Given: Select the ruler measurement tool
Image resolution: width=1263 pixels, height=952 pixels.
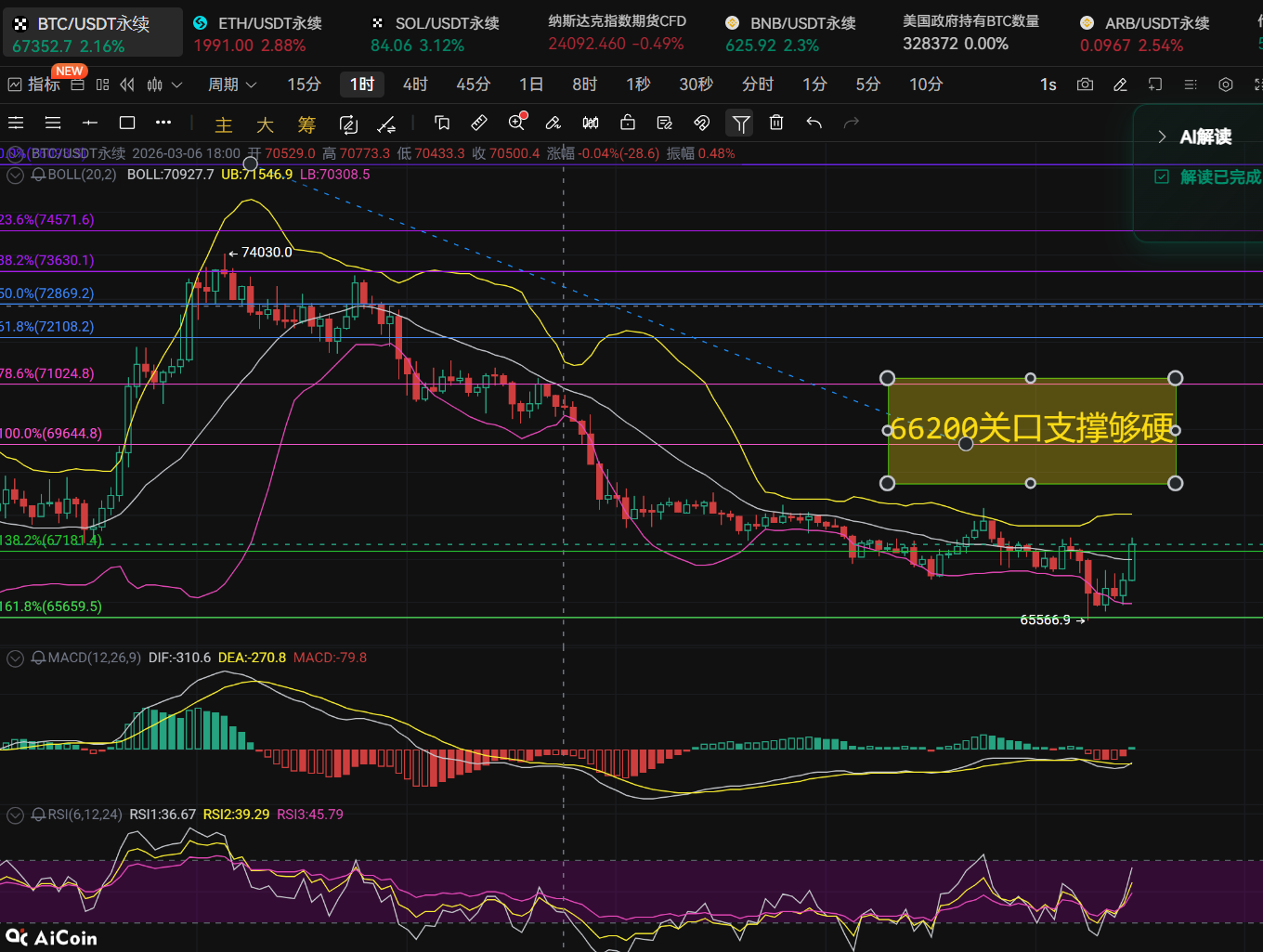Looking at the screenshot, I should tap(479, 123).
